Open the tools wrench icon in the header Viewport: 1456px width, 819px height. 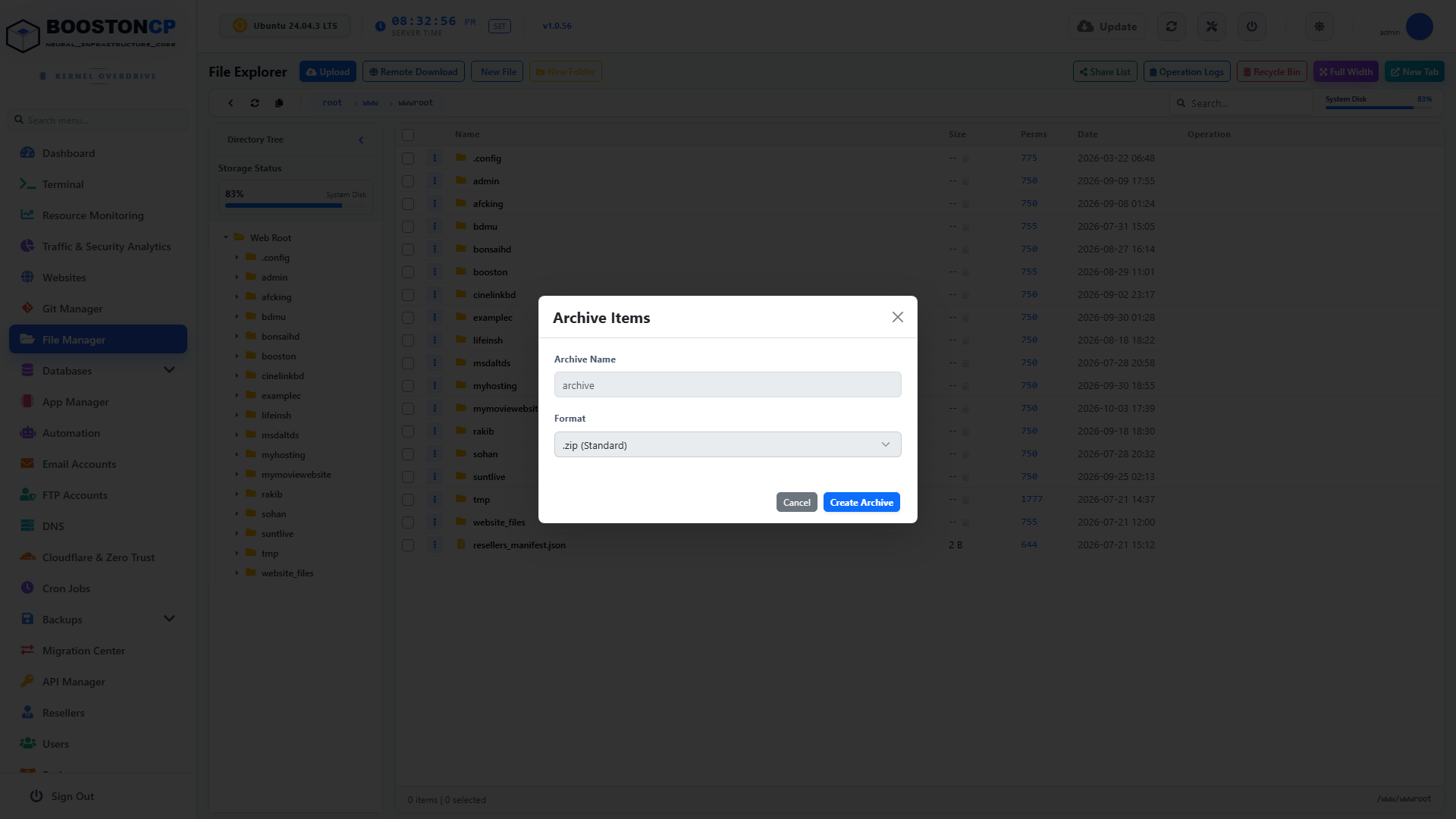coord(1211,27)
